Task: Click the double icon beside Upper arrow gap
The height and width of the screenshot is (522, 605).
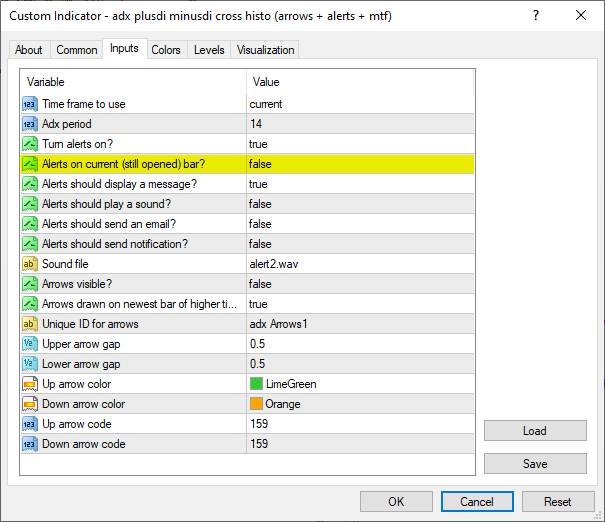Action: coord(30,344)
